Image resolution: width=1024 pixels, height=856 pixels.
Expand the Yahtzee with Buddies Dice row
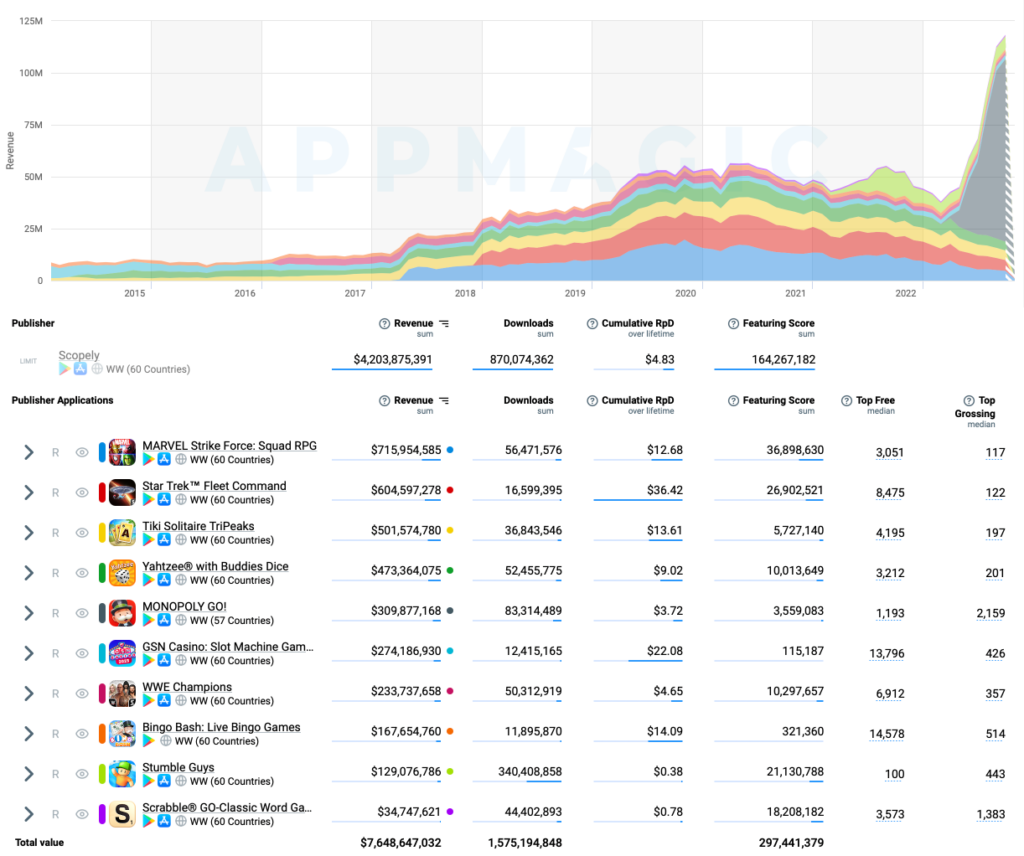pyautogui.click(x=28, y=573)
